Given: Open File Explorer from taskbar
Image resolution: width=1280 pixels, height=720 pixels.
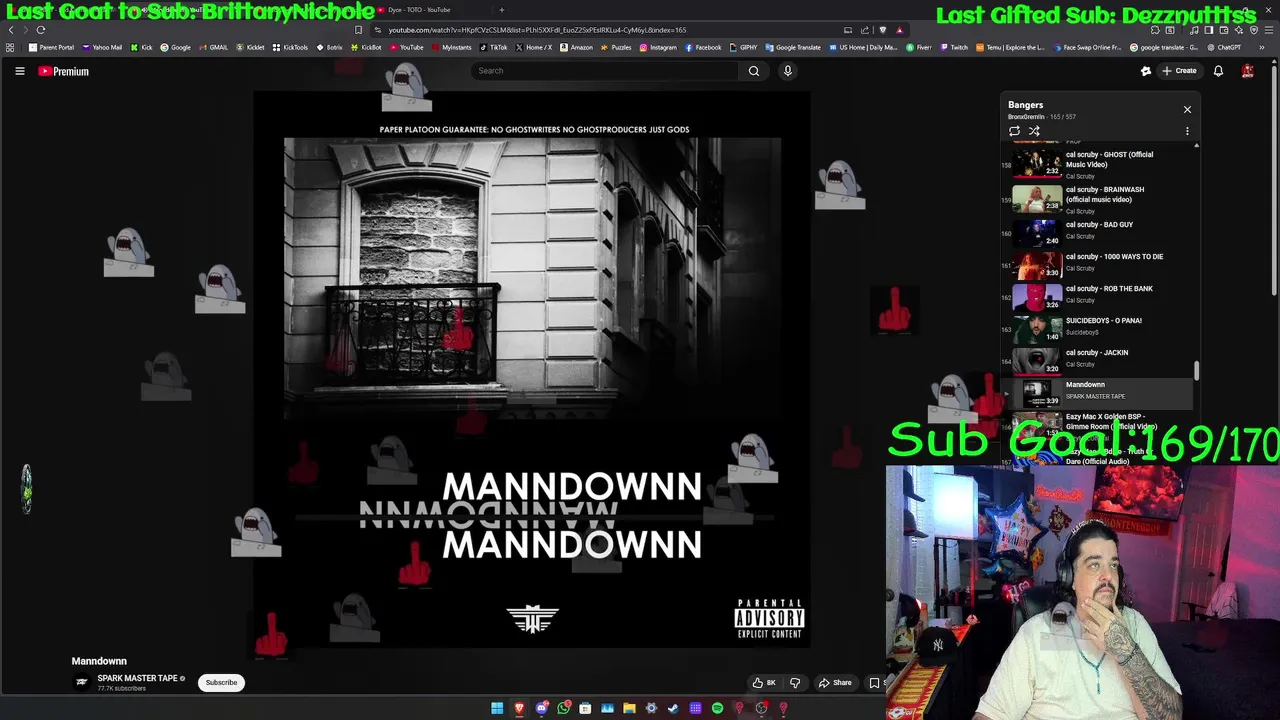Looking at the screenshot, I should click(x=629, y=709).
